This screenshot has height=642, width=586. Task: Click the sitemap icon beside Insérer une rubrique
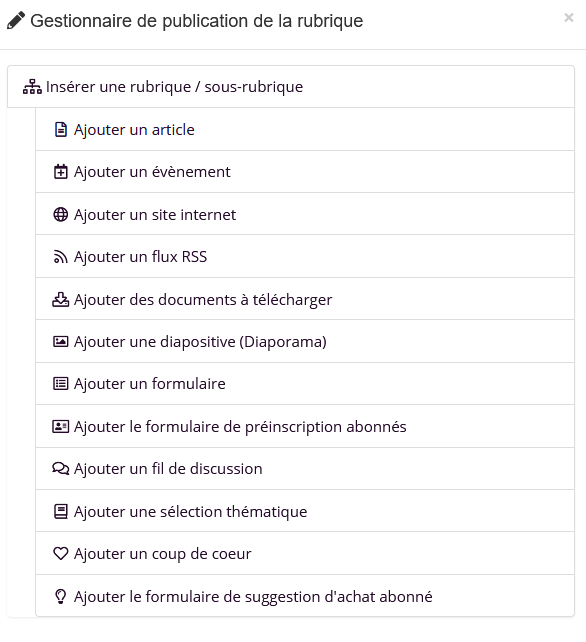pyautogui.click(x=32, y=87)
